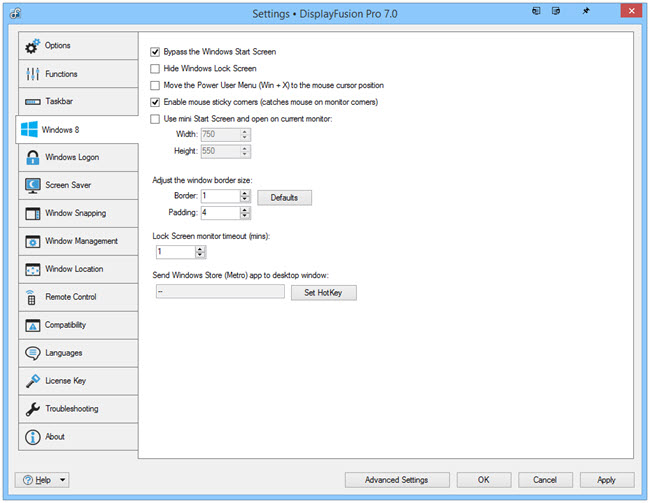Click the About info icon
The height and width of the screenshot is (503, 650).
click(33, 437)
